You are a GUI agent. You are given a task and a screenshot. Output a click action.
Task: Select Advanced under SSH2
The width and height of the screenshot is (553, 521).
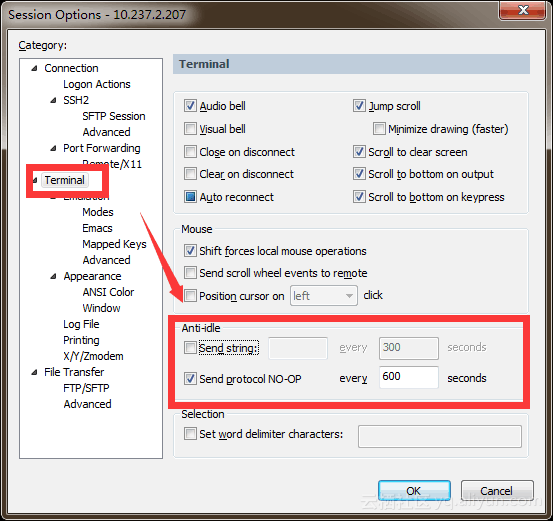(106, 132)
